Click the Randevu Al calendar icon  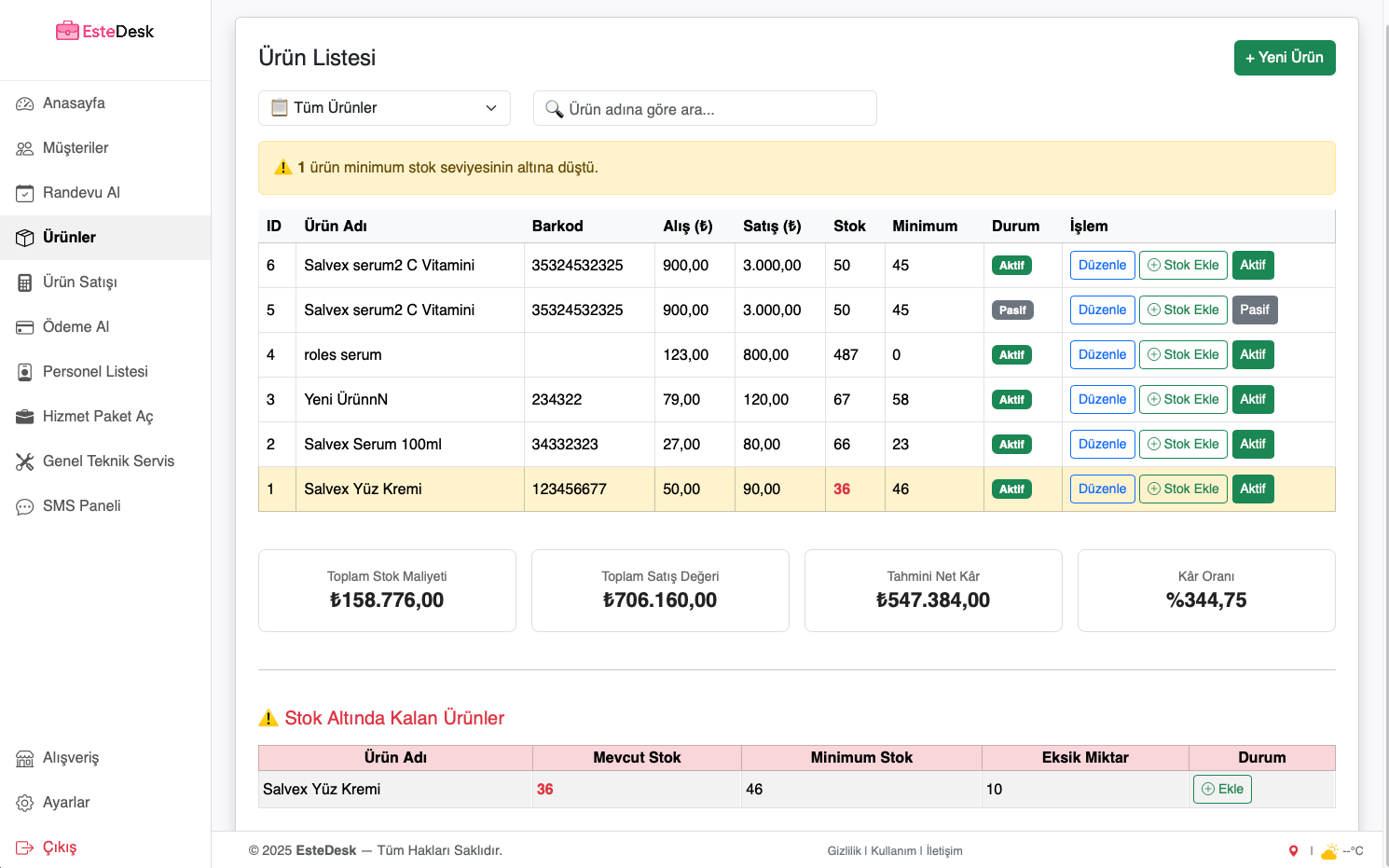click(25, 193)
